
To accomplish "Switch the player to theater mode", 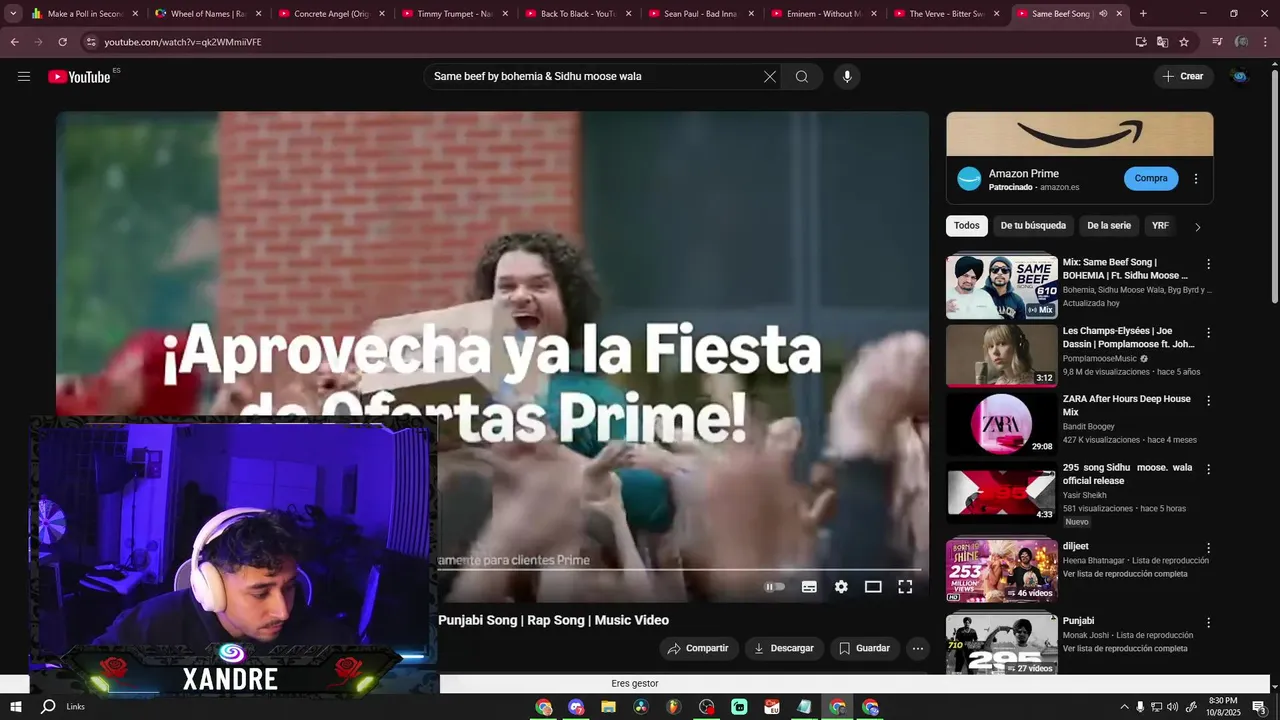I will (x=873, y=587).
